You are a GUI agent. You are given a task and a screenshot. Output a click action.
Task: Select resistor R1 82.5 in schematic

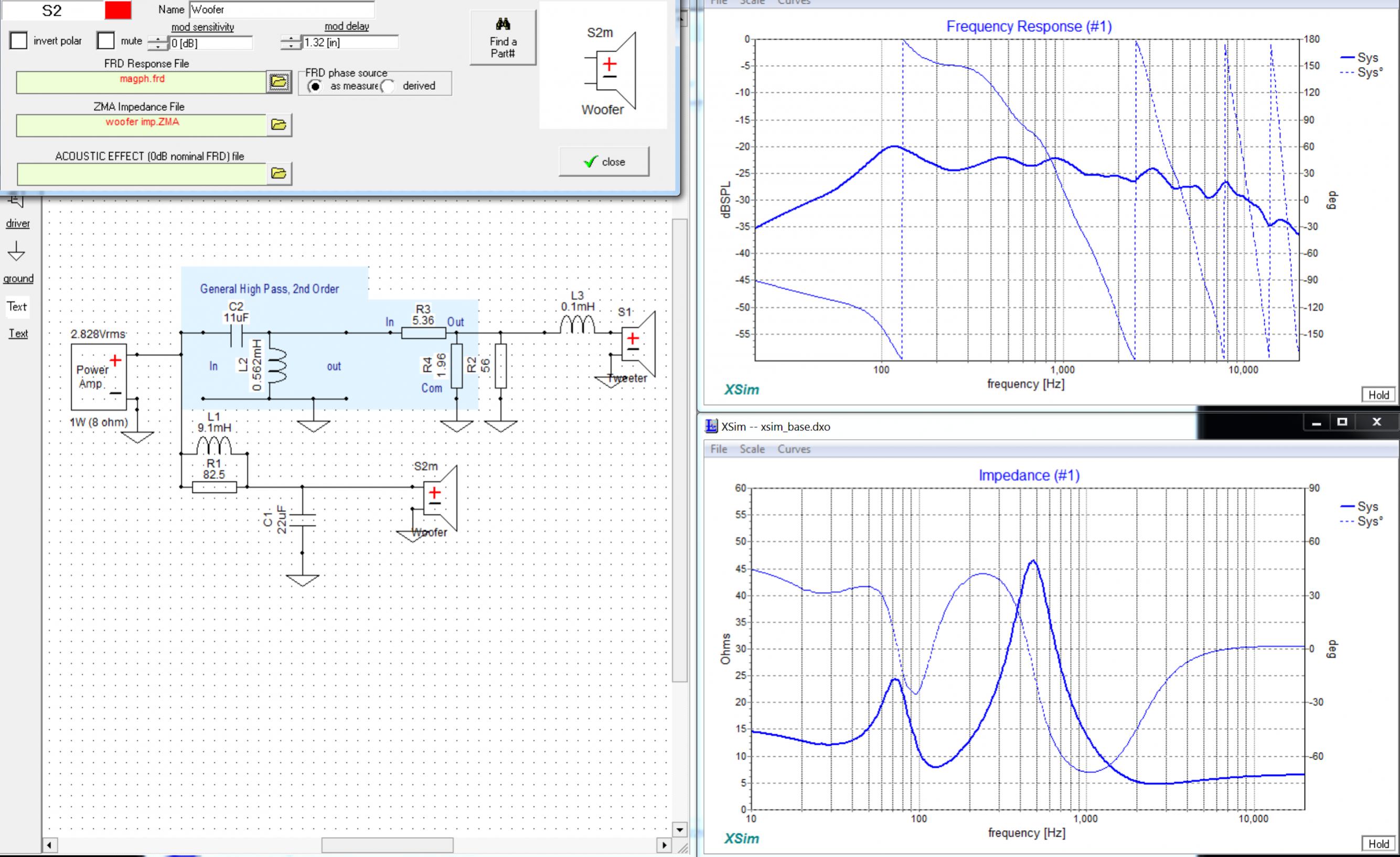point(214,486)
